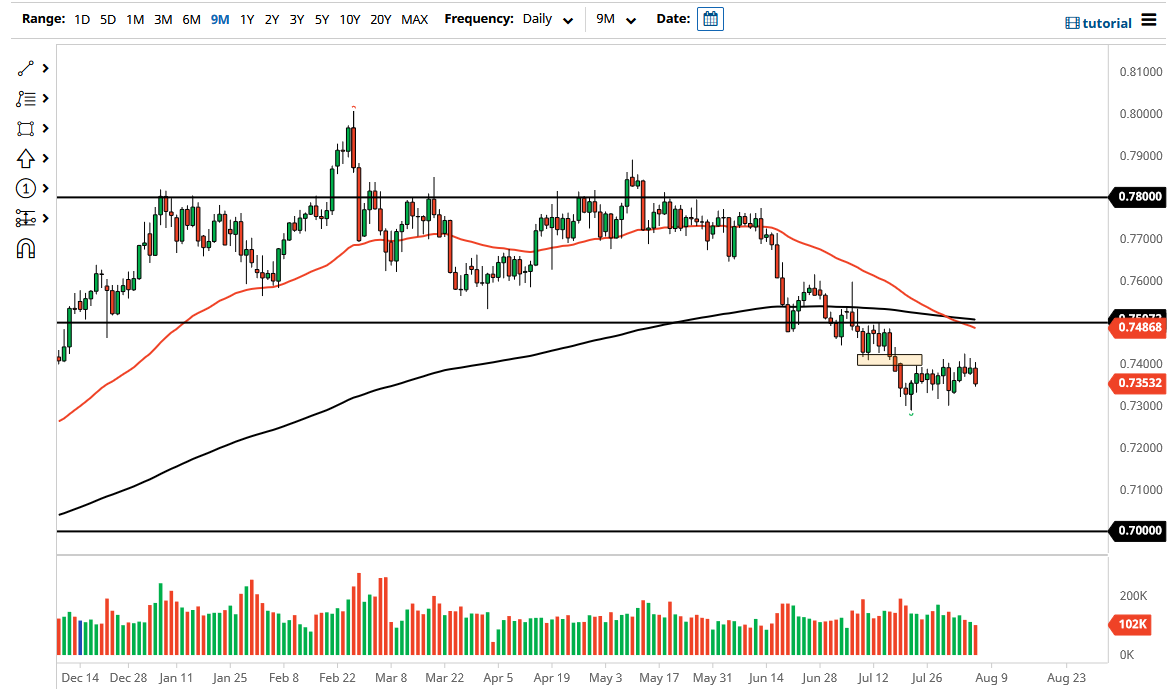
Task: Select the Fibonacci lines tool icon
Action: 25,98
